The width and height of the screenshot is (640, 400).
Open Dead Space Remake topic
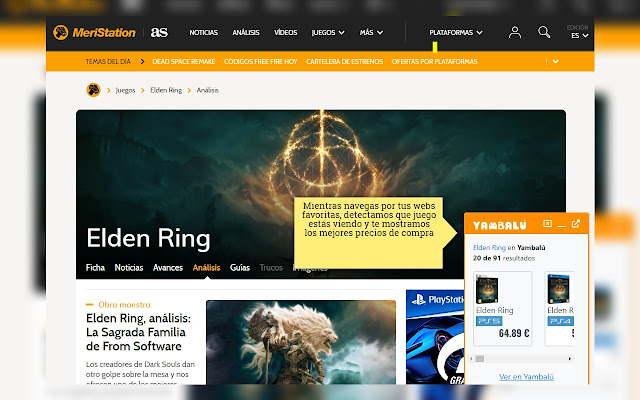(x=184, y=62)
